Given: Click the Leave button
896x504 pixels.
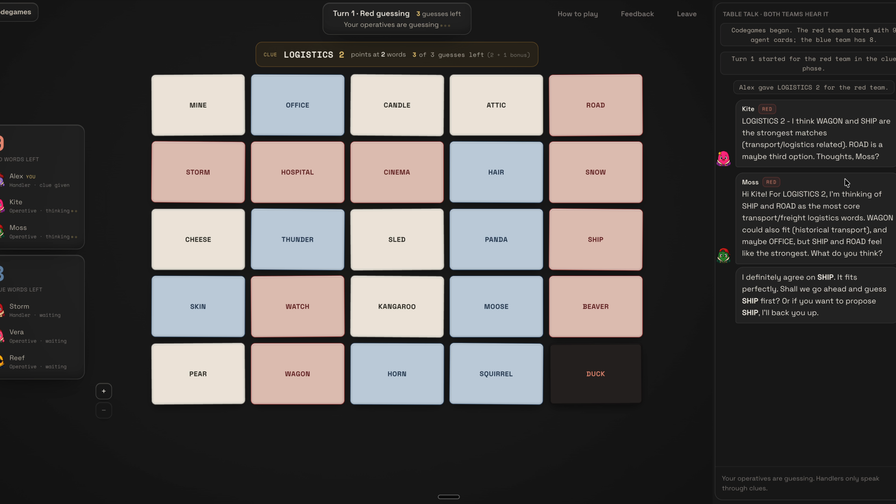Looking at the screenshot, I should (x=686, y=14).
